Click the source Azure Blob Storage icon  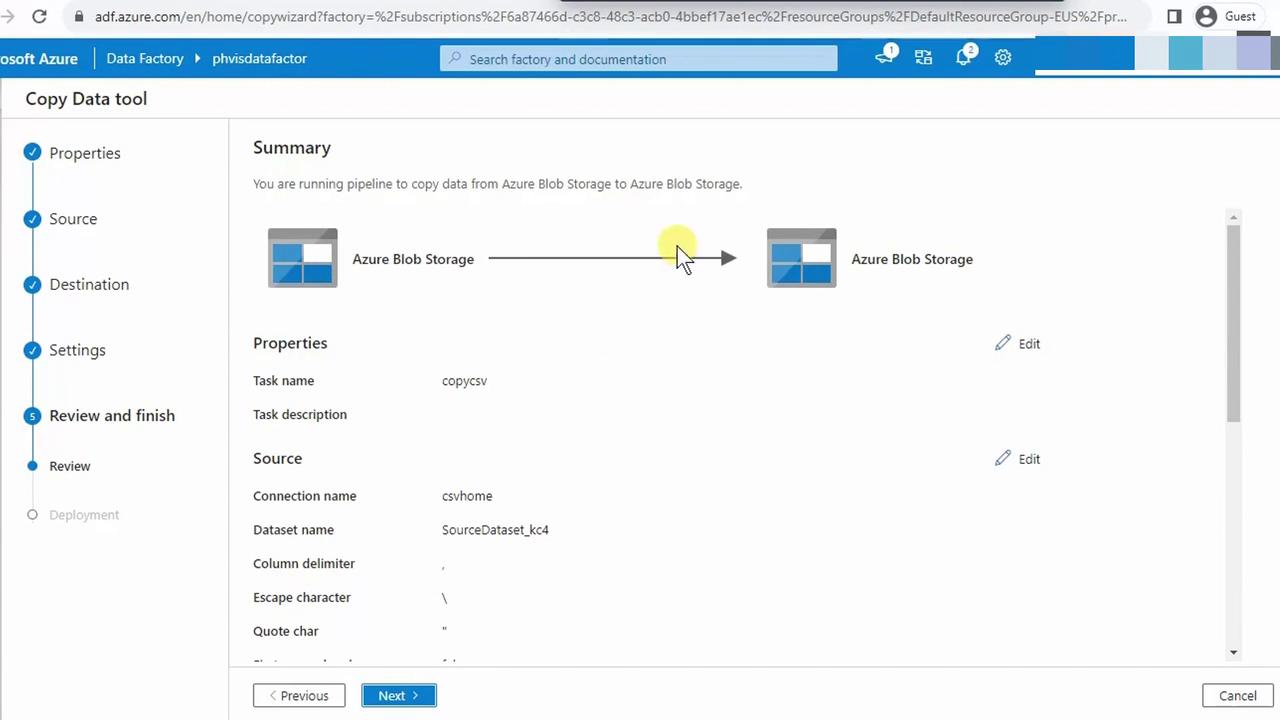[x=302, y=258]
